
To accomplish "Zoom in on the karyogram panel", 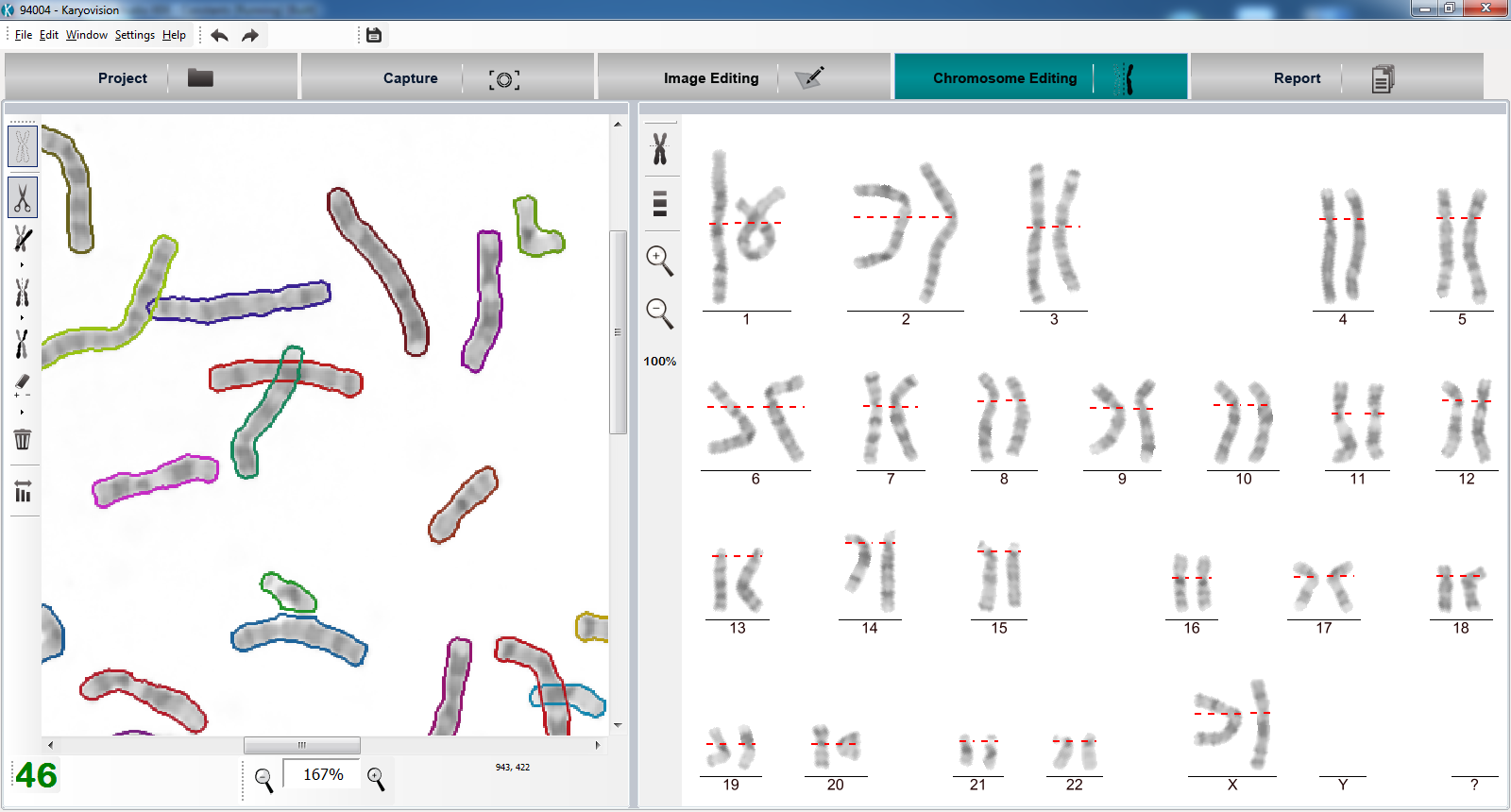I will point(659,261).
